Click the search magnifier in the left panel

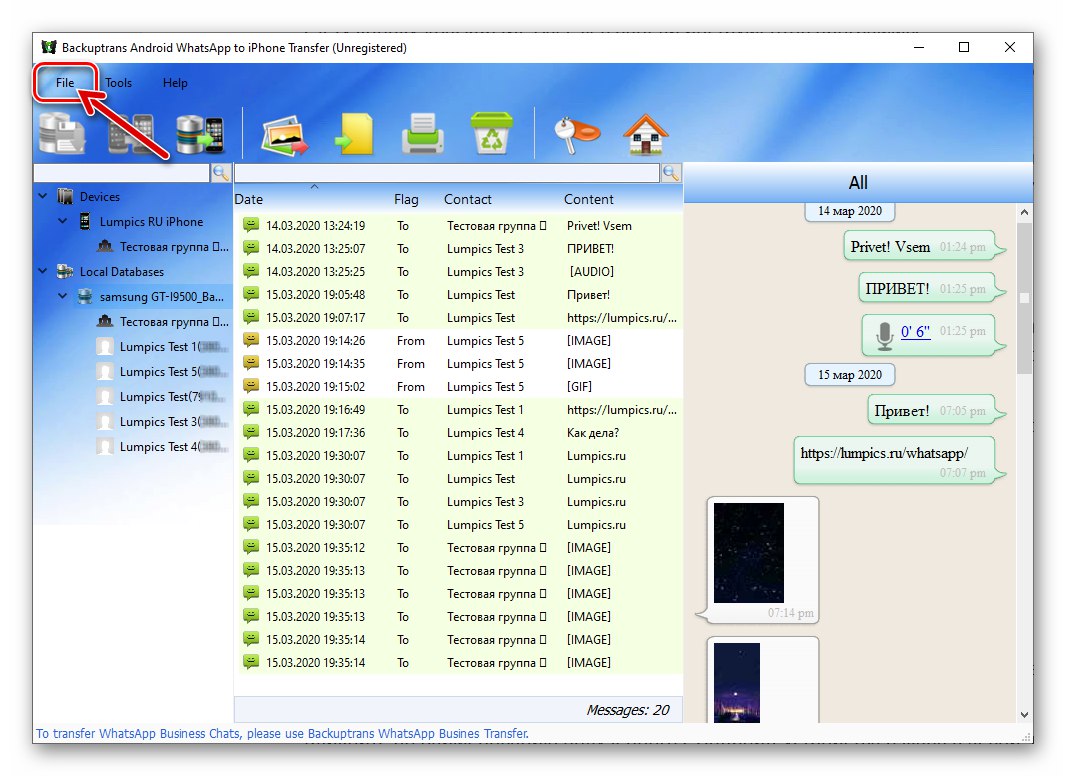tap(221, 173)
